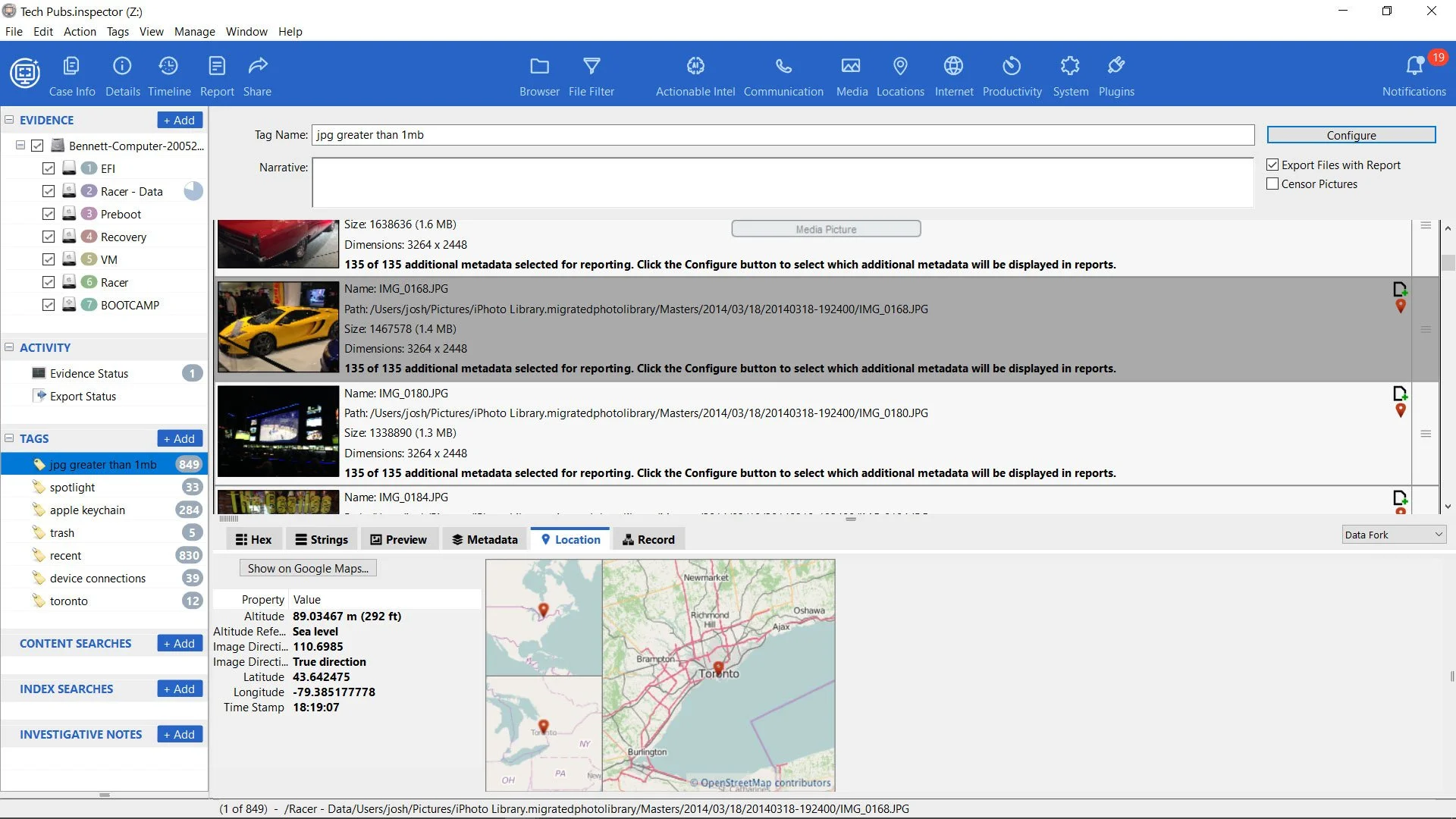
Task: Open the File Filter tool
Action: click(591, 75)
